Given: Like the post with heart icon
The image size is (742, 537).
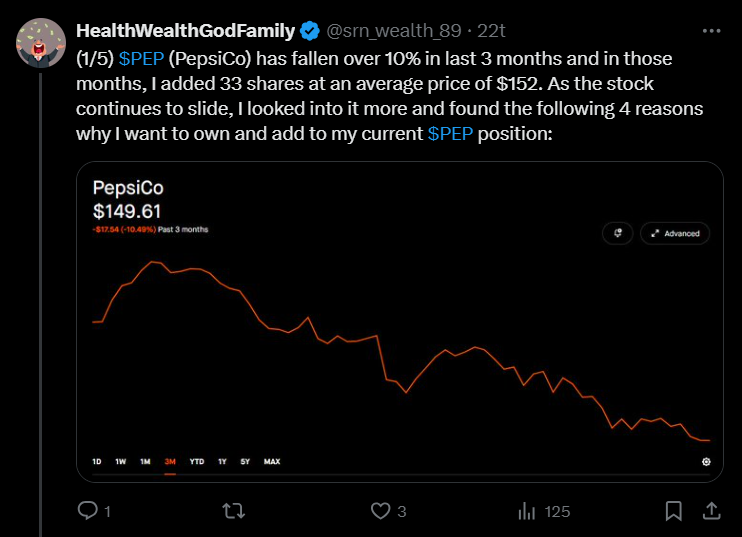Looking at the screenshot, I should tap(380, 511).
